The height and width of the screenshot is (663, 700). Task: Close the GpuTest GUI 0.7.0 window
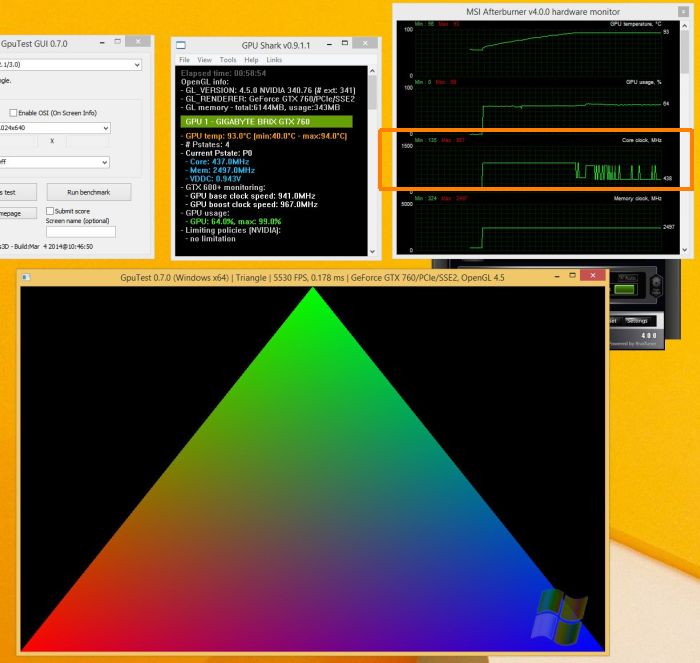click(x=138, y=41)
